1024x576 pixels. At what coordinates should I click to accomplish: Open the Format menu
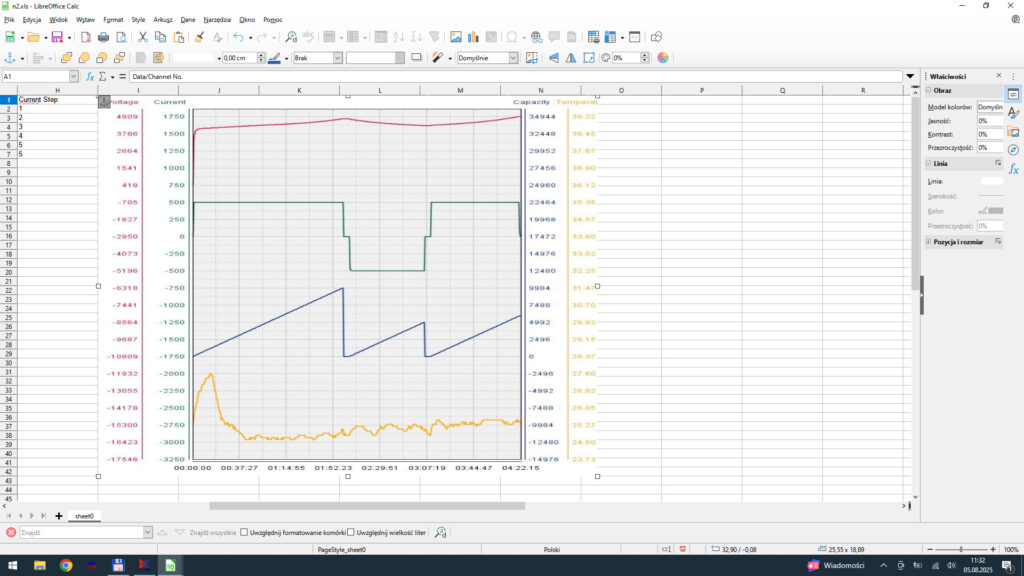(x=113, y=19)
